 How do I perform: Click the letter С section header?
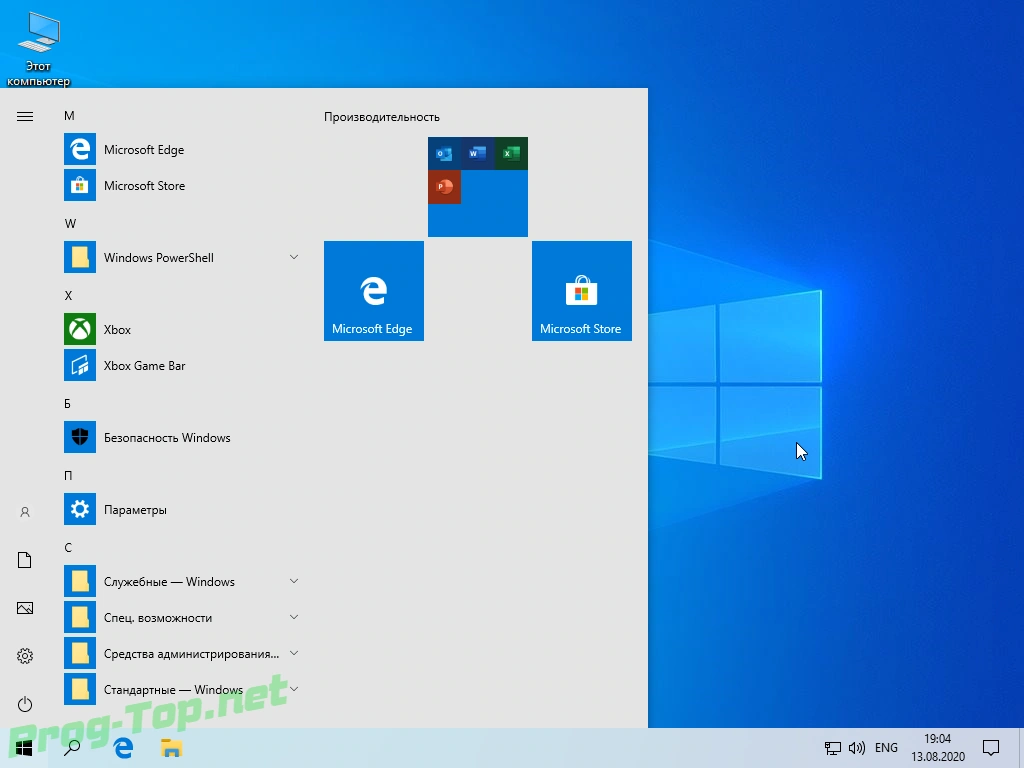click(68, 547)
